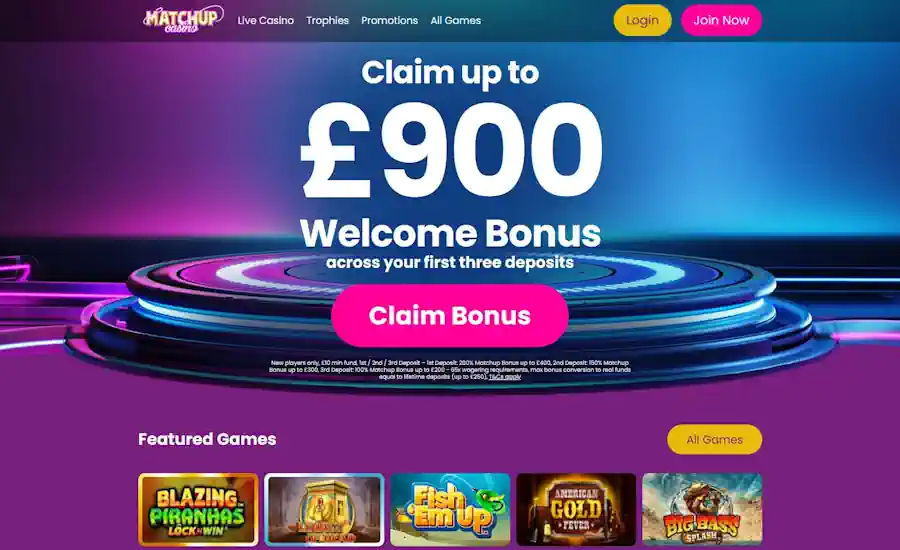This screenshot has height=550, width=900.
Task: Open the Live Casino menu item
Action: [266, 21]
